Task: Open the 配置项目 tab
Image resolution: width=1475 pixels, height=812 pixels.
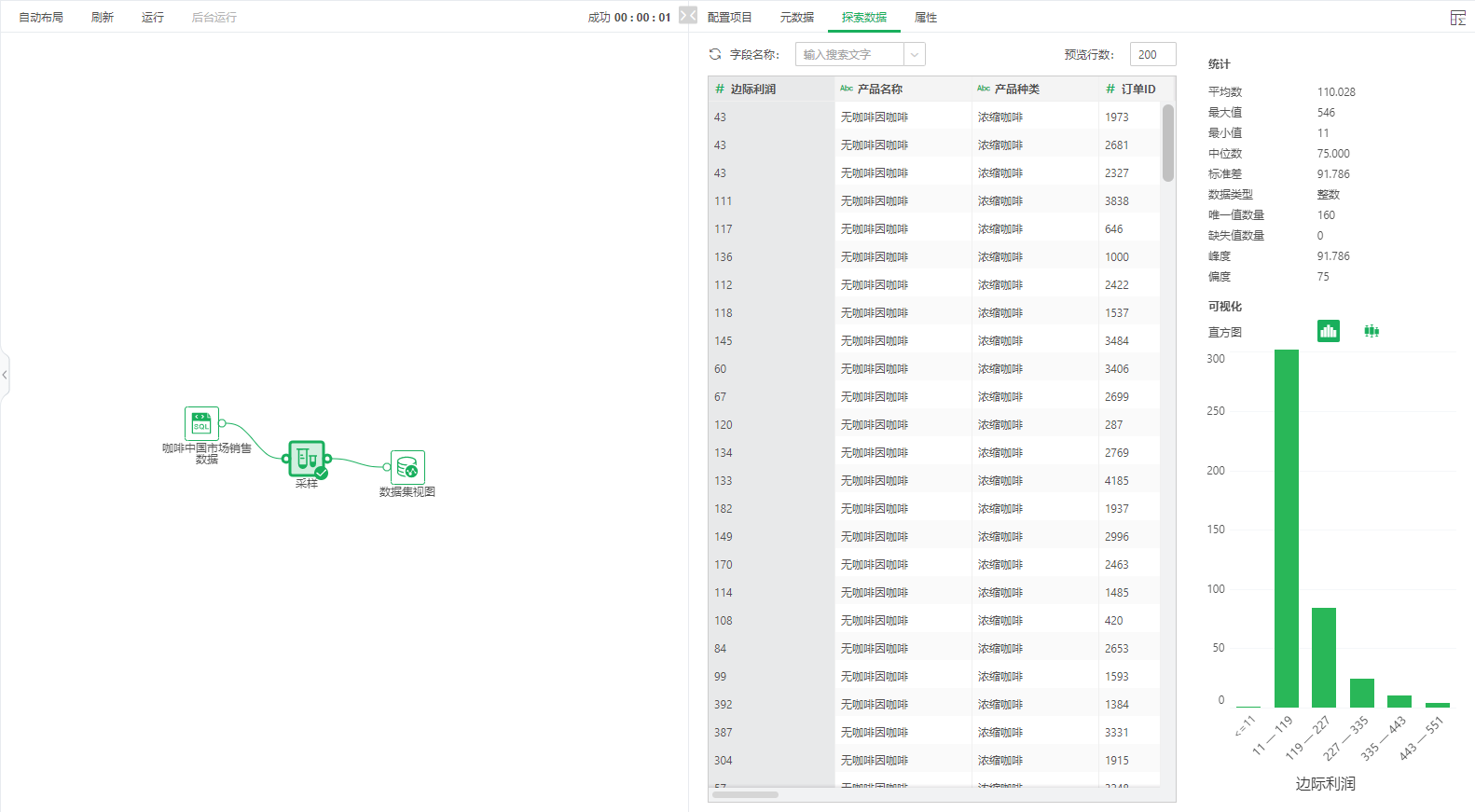Action: (729, 18)
